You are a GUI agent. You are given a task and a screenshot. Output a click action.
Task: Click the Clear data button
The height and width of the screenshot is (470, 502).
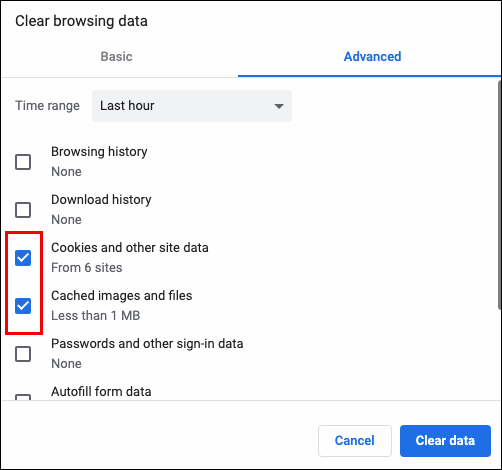click(445, 441)
